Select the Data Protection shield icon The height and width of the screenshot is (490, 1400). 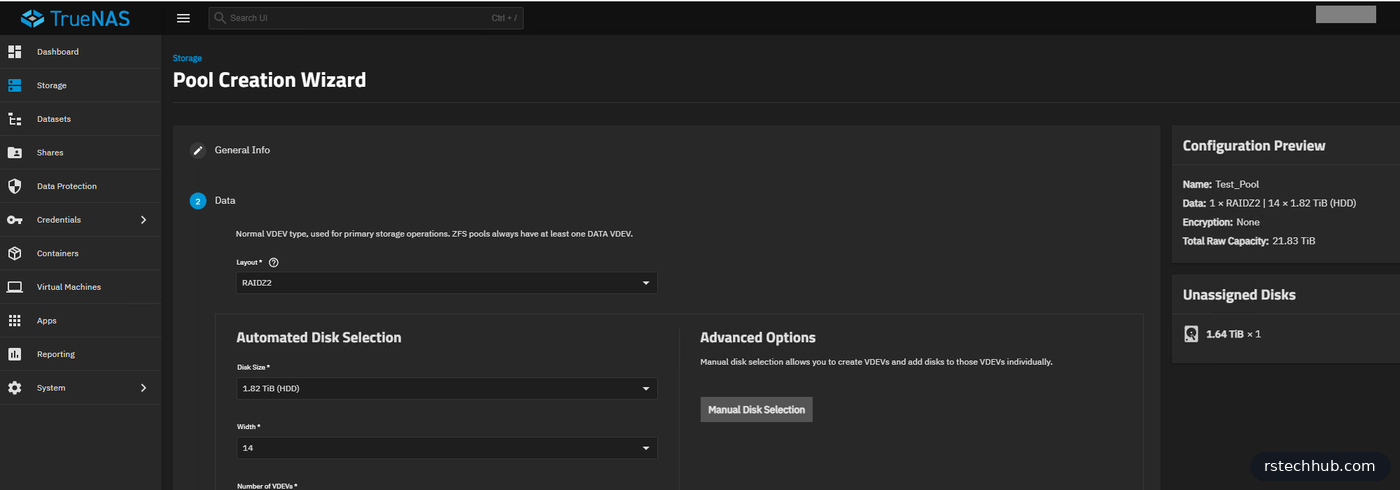coord(15,186)
